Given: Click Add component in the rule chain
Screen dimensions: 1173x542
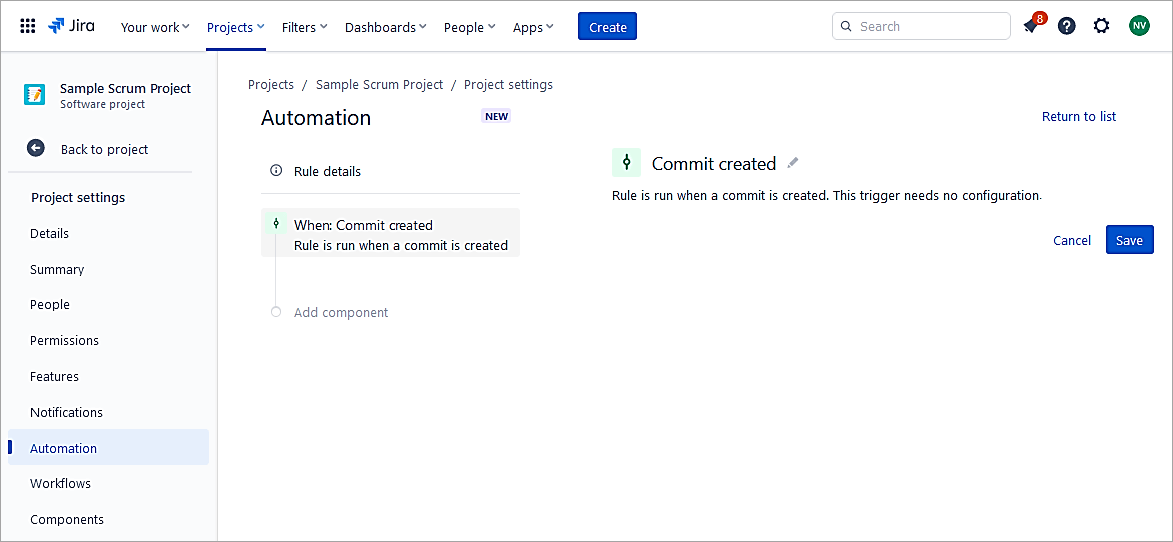Looking at the screenshot, I should pos(341,313).
